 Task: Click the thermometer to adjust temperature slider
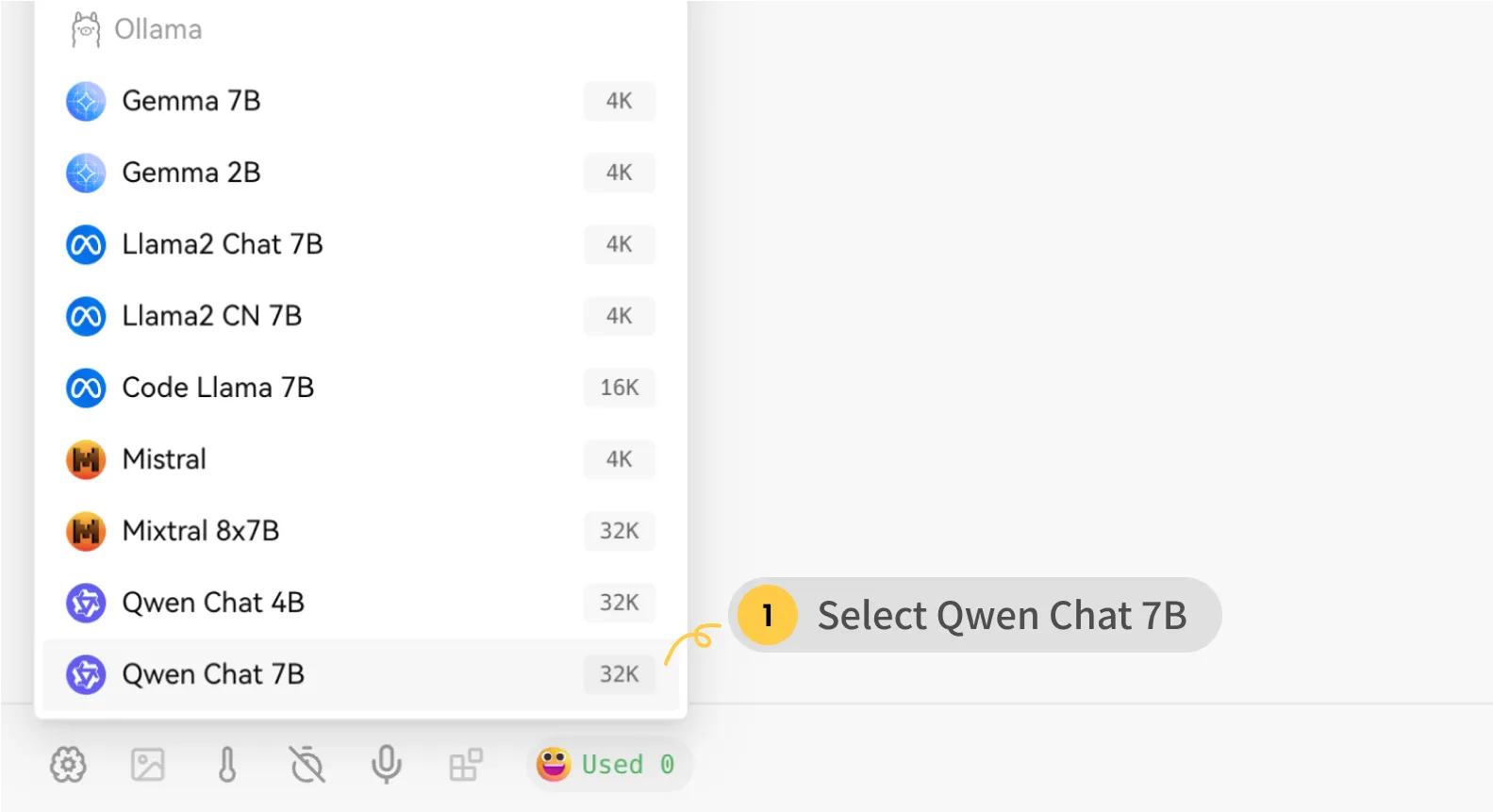[x=227, y=765]
